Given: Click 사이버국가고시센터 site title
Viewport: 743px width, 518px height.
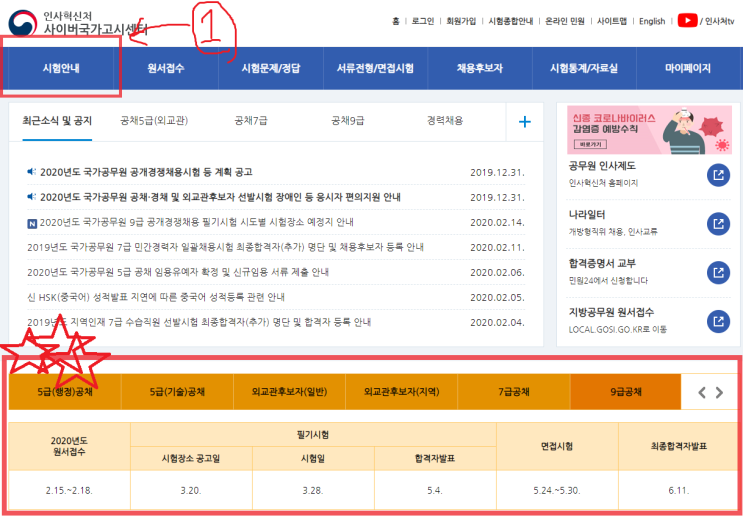Looking at the screenshot, I should (95, 30).
